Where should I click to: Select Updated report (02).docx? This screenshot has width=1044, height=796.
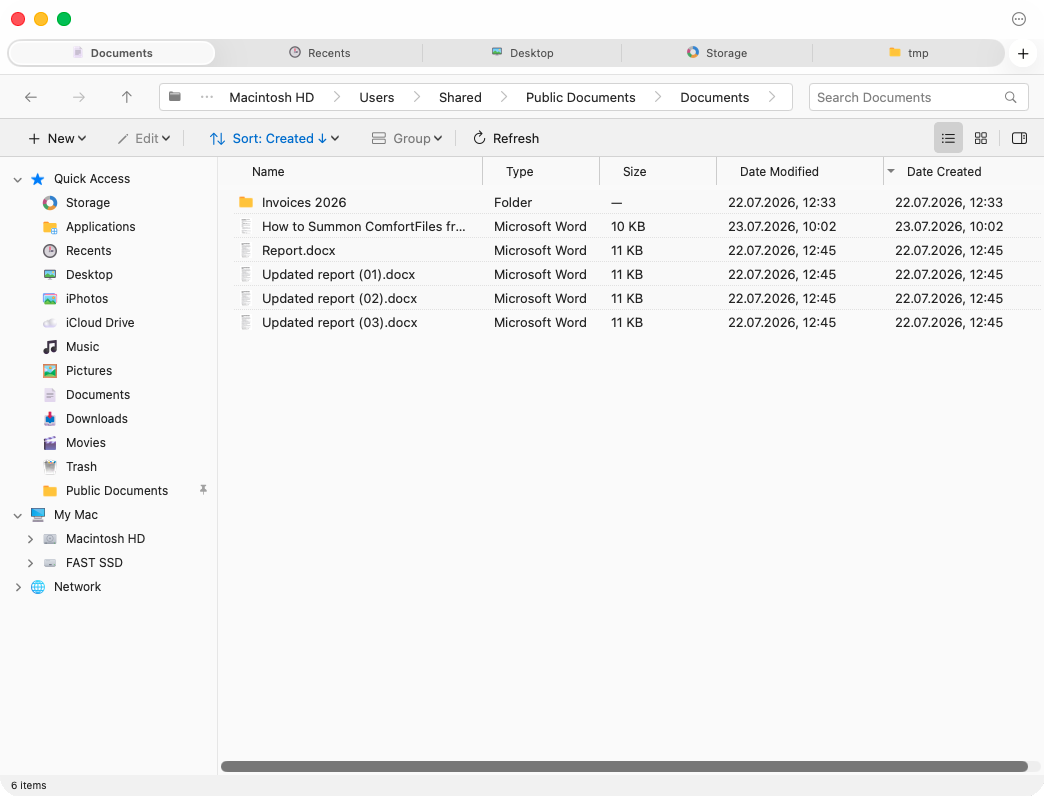click(x=637, y=298)
